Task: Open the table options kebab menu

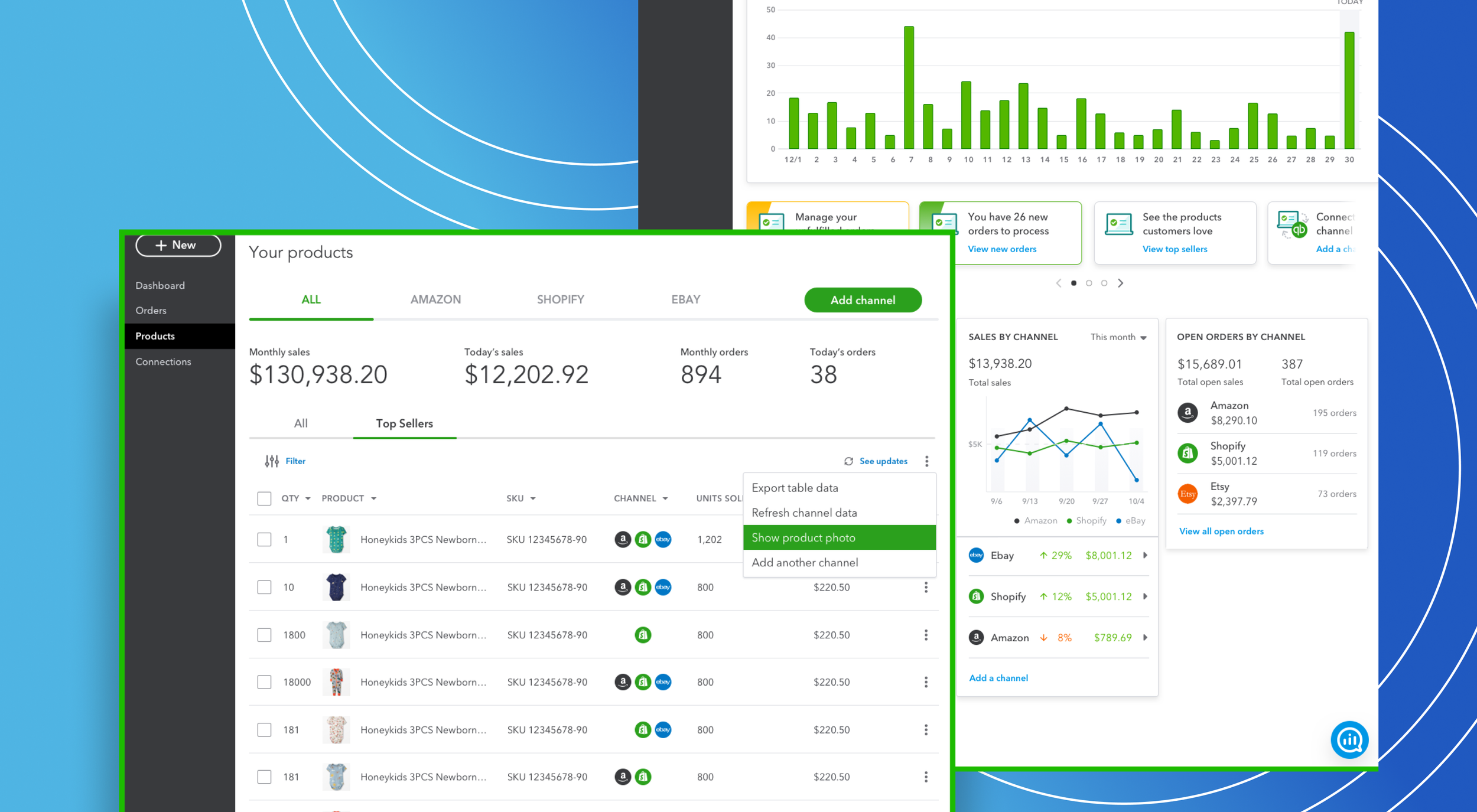Action: (x=926, y=461)
